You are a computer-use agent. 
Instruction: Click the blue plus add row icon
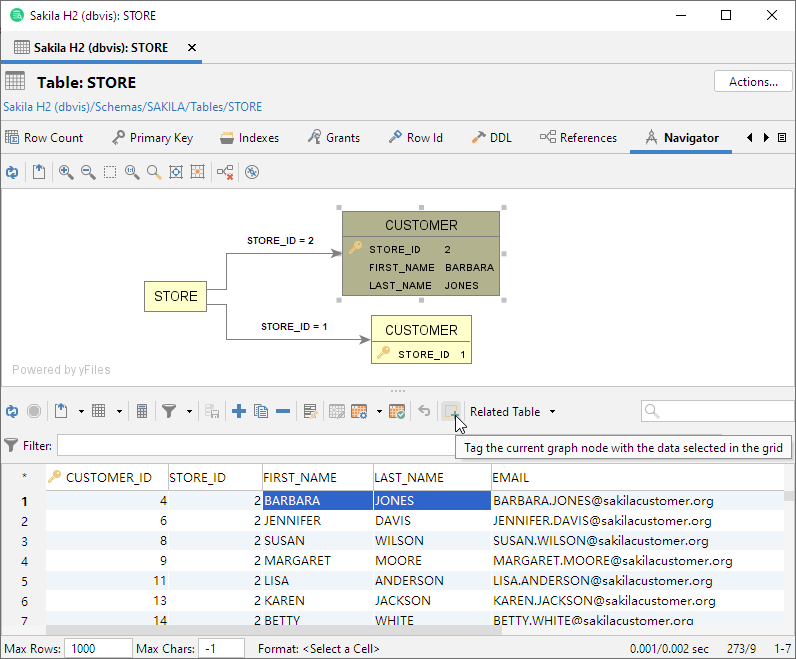pos(239,411)
